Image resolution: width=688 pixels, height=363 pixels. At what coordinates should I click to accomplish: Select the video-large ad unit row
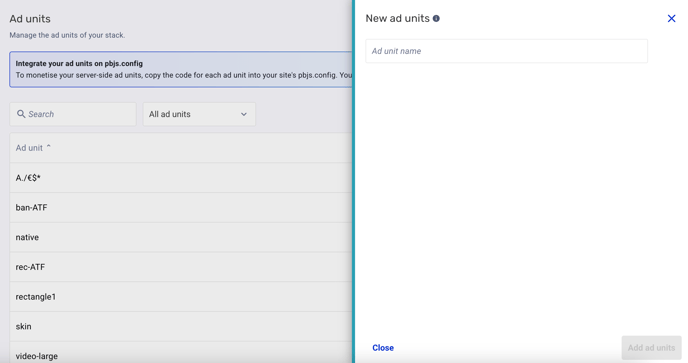click(x=181, y=353)
